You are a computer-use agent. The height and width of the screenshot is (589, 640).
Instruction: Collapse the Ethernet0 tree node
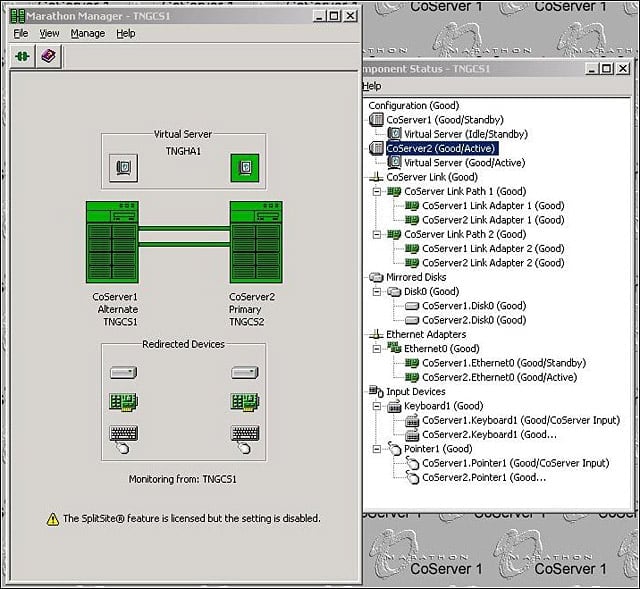click(377, 349)
